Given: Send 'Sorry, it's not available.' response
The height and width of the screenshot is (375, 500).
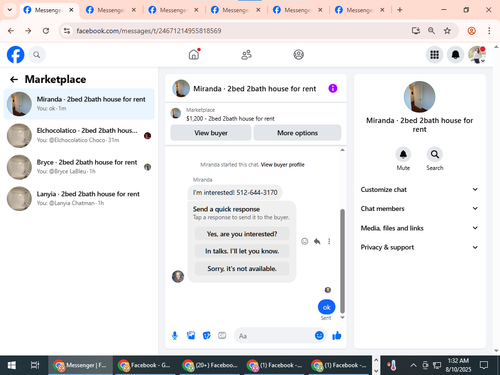Looking at the screenshot, I should tap(242, 268).
